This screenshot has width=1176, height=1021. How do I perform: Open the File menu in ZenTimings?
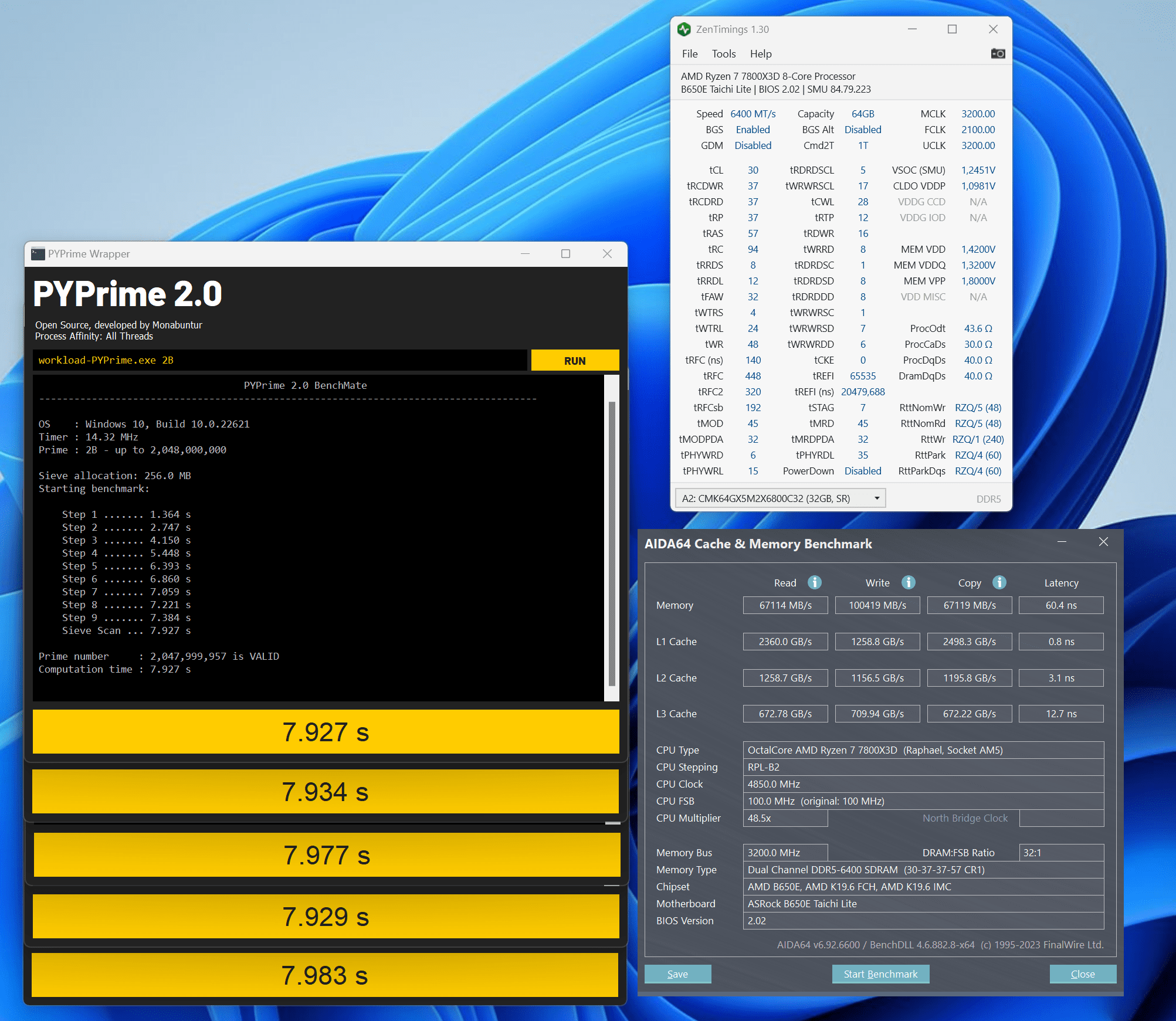coord(690,54)
